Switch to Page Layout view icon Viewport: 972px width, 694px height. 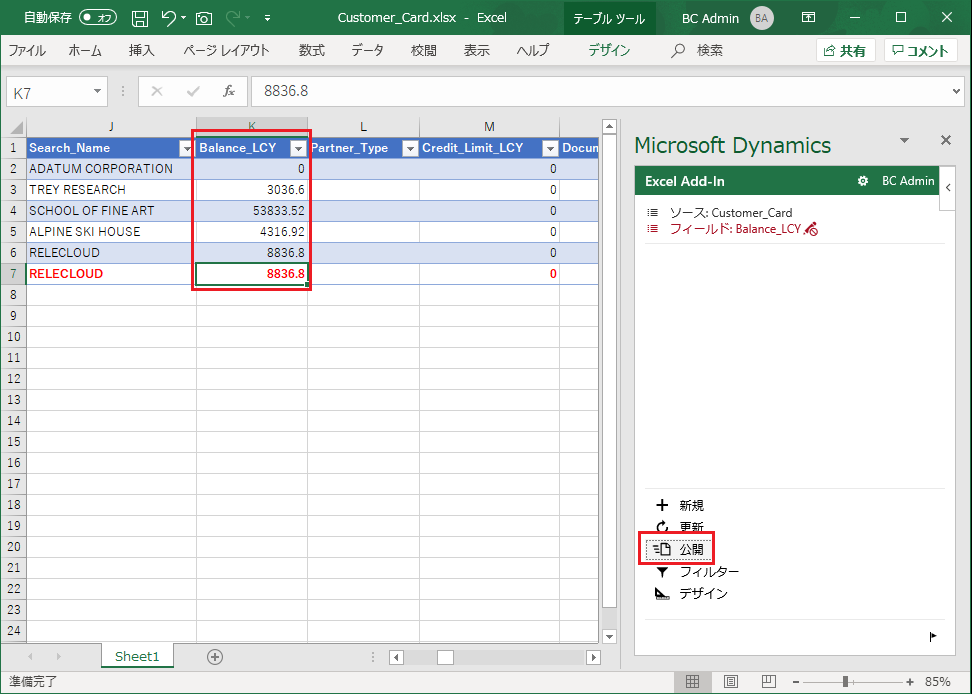[731, 682]
